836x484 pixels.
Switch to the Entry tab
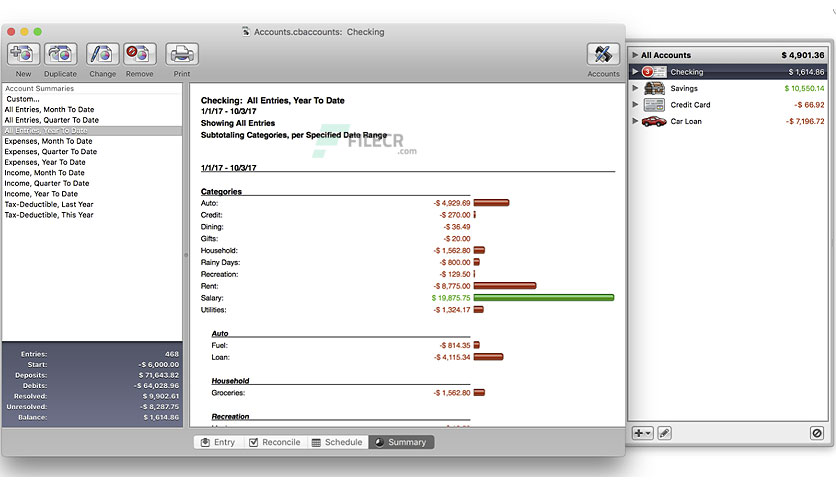point(218,442)
